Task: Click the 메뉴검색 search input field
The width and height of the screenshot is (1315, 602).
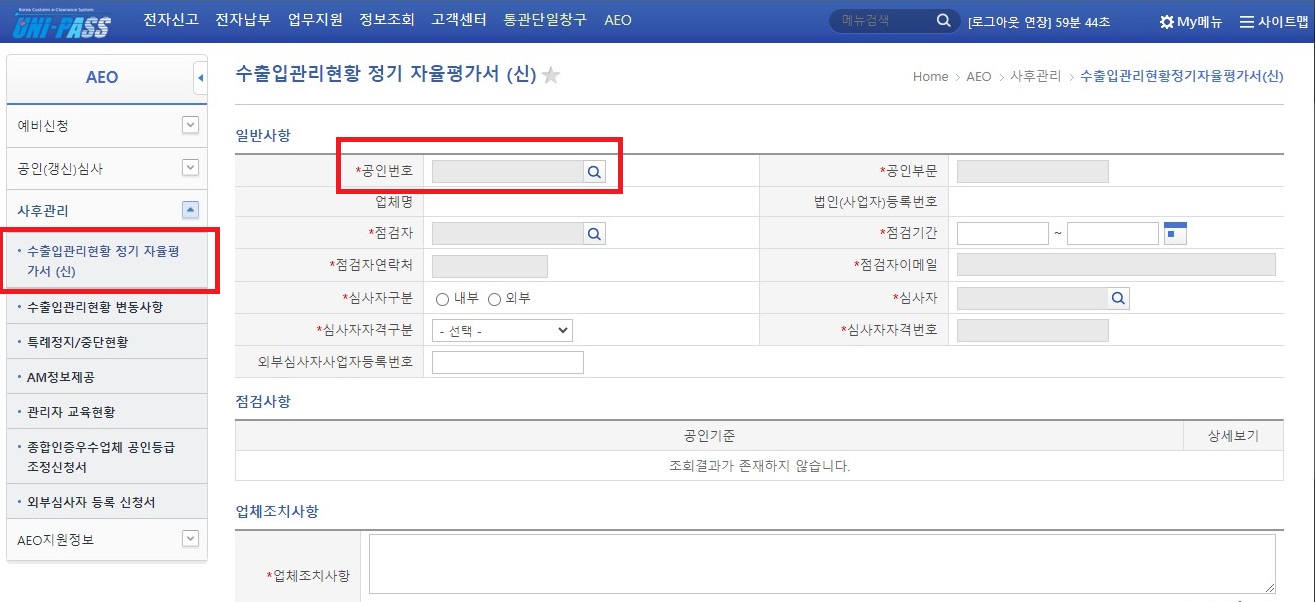Action: (883, 20)
